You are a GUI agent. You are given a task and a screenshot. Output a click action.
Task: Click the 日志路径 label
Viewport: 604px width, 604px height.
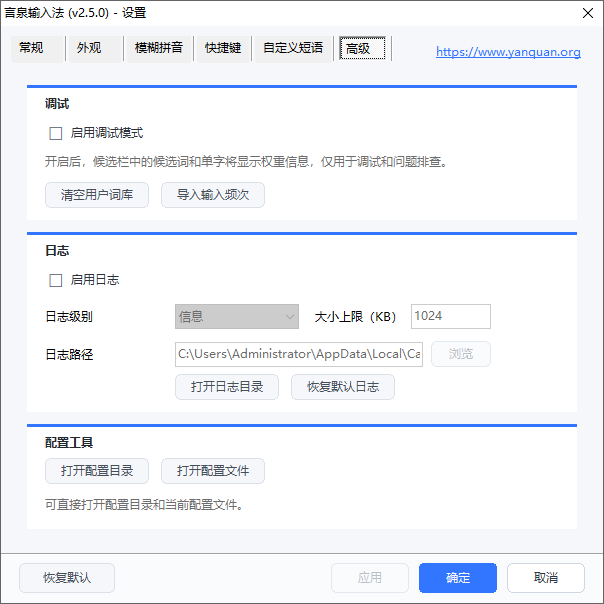pyautogui.click(x=69, y=354)
